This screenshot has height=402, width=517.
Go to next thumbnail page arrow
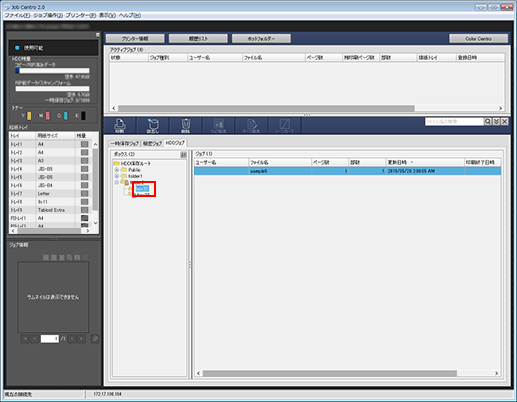pos(72,339)
